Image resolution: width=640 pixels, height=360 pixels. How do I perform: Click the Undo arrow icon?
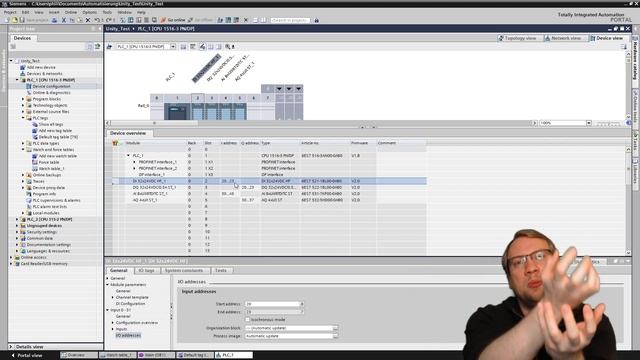tap(97, 20)
